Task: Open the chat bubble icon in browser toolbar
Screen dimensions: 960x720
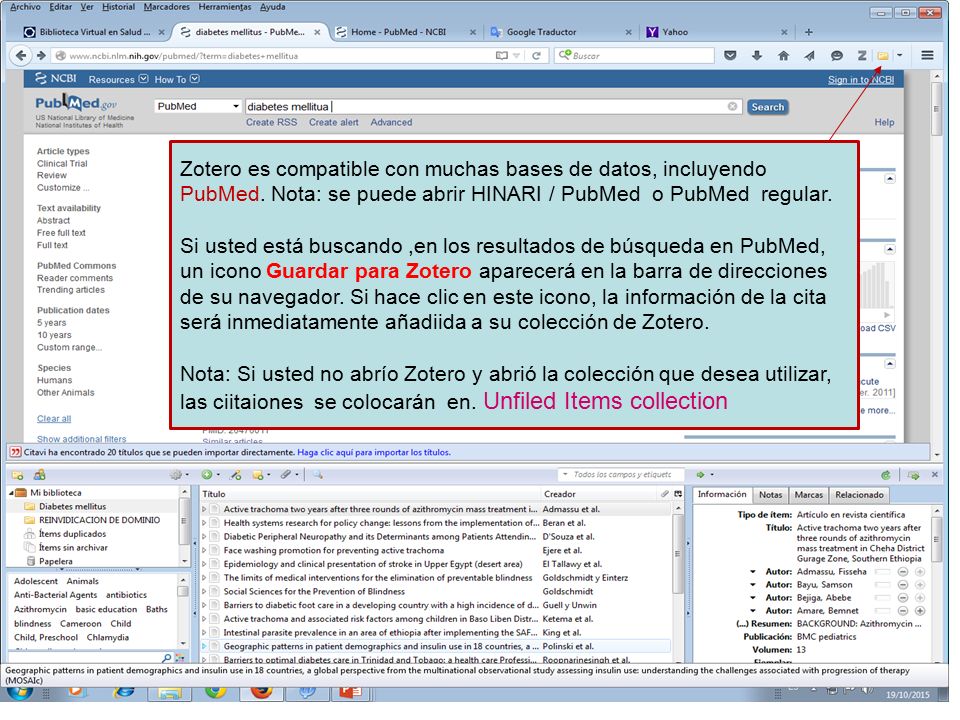Action: point(836,56)
